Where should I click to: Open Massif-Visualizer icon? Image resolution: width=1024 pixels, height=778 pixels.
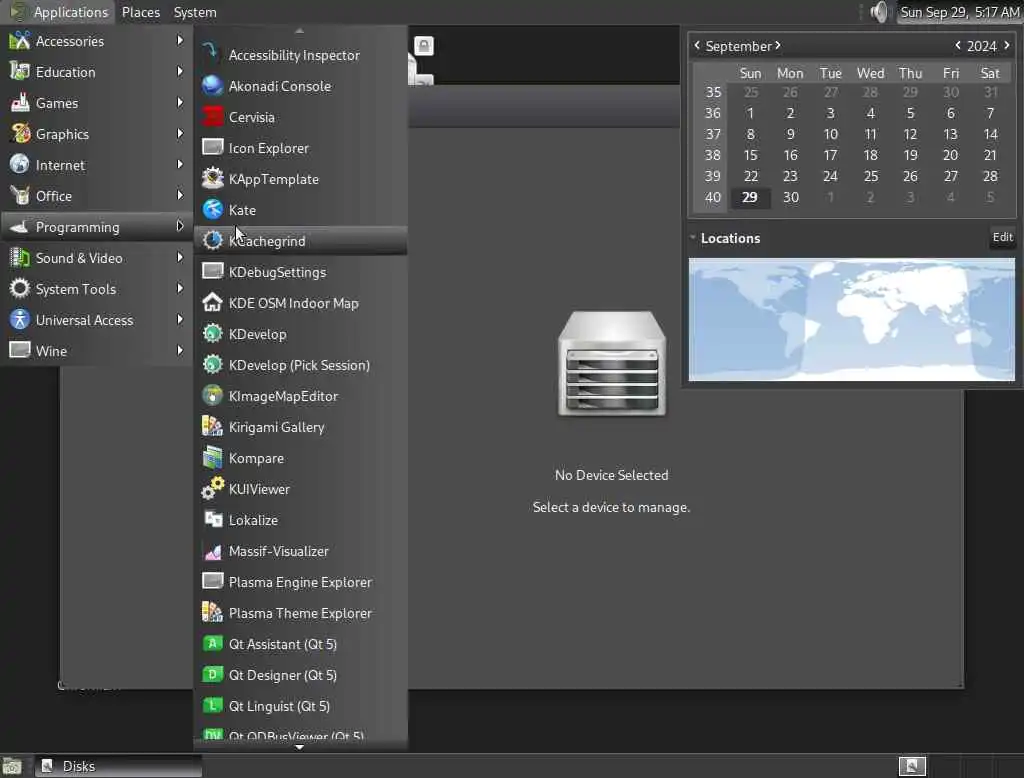(x=212, y=551)
